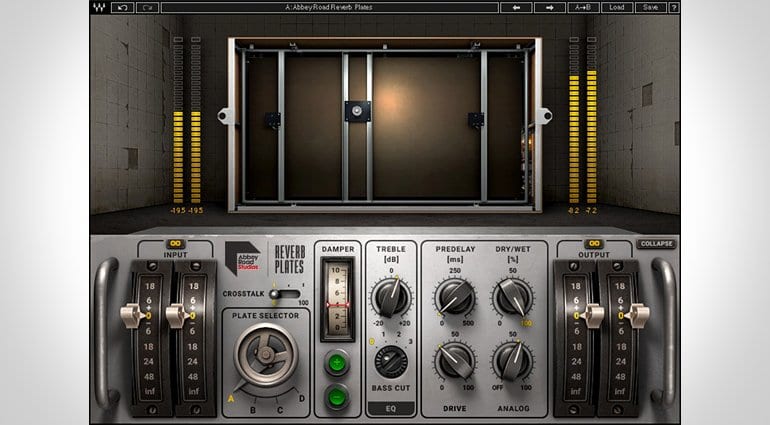Click the Treble +20 label
770x425 pixels.
tap(404, 323)
